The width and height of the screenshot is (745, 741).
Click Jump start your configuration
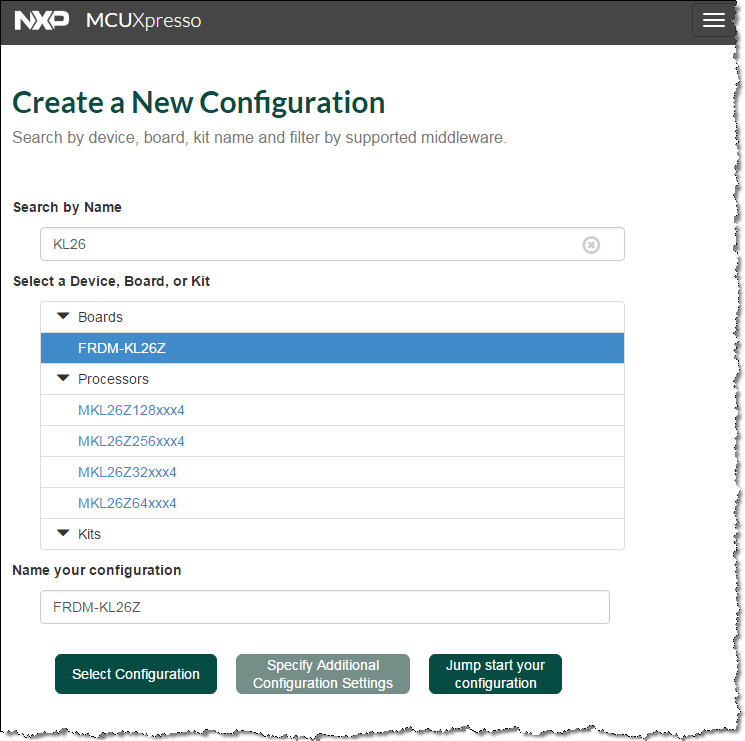click(495, 674)
